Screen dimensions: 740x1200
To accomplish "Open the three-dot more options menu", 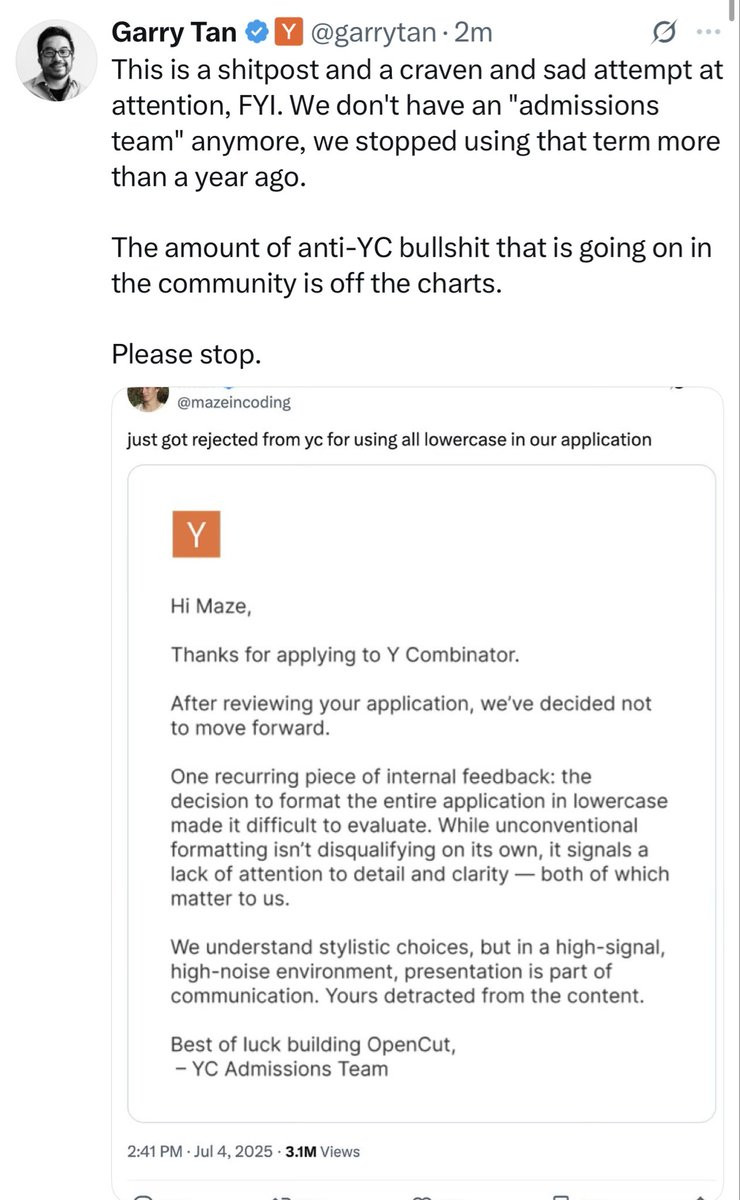I will pos(707,32).
